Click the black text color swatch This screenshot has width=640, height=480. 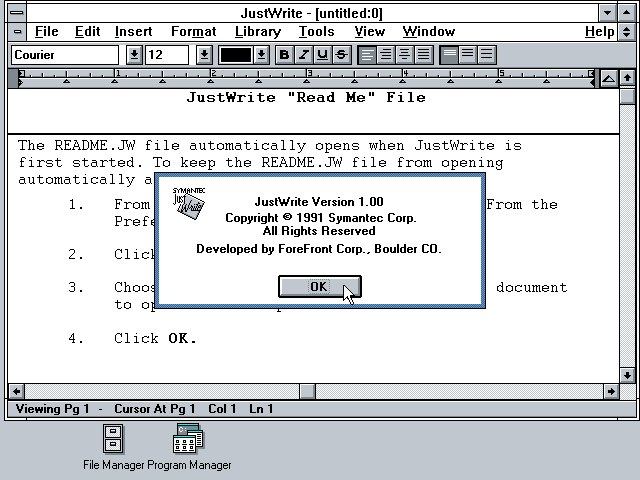tap(236, 55)
